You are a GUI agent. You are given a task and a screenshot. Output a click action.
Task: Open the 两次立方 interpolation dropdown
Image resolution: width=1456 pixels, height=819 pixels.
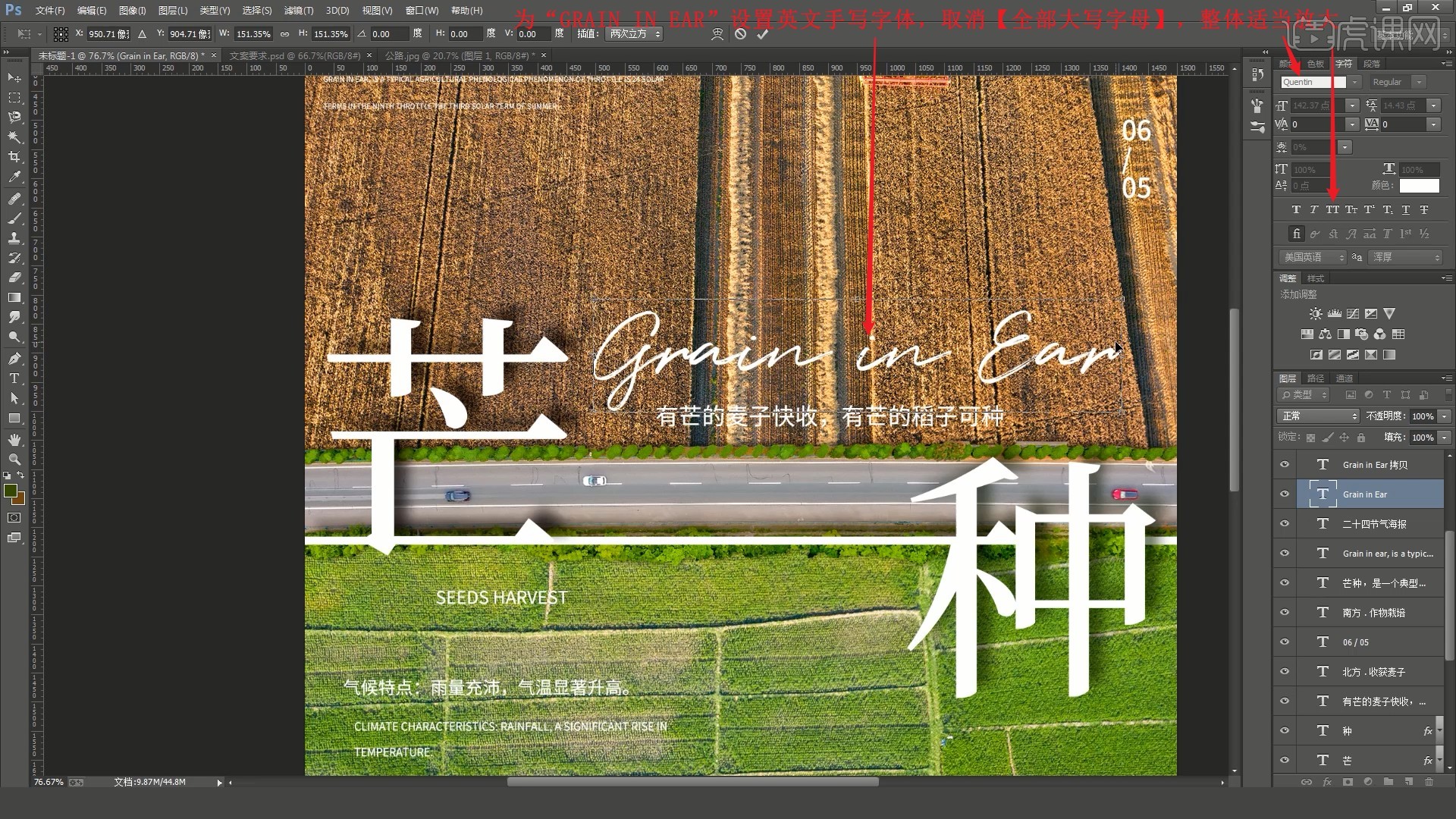tap(635, 33)
